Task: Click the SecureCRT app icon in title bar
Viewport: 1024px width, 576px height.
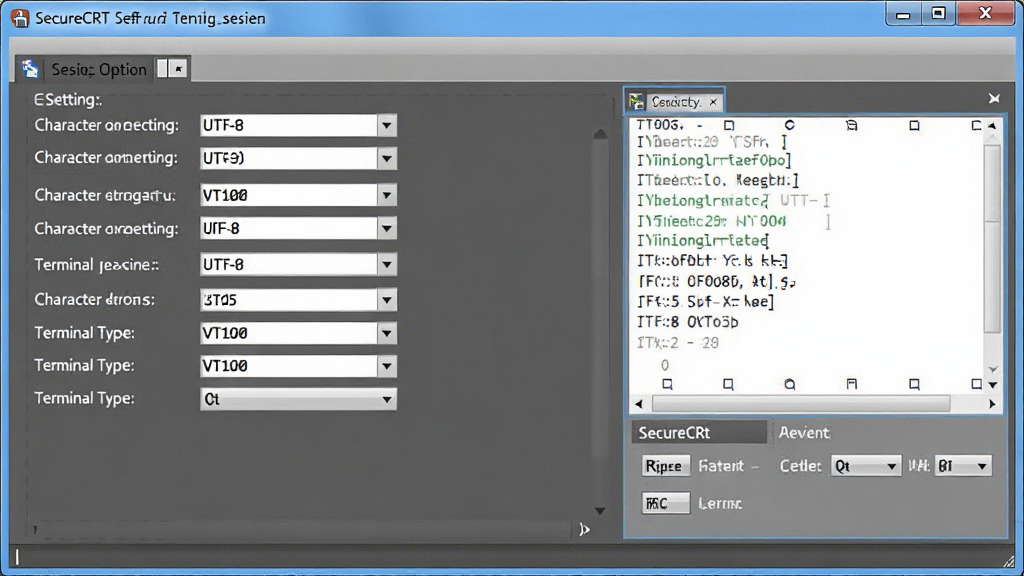Action: 20,18
